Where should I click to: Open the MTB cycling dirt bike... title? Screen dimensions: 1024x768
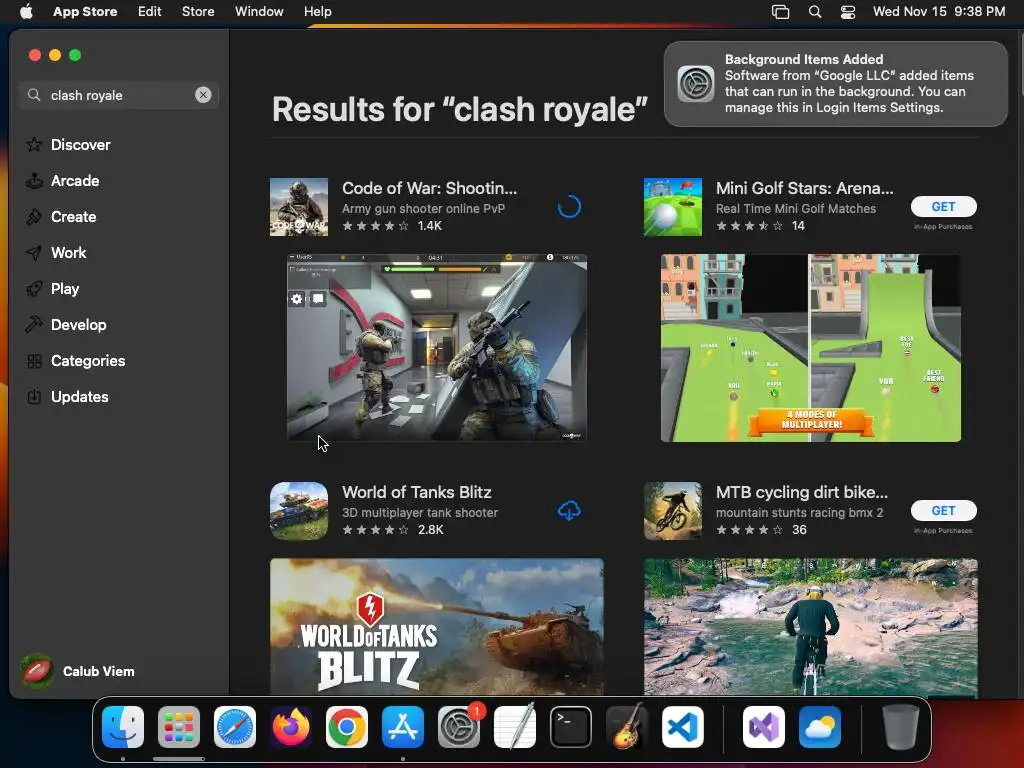coord(802,492)
